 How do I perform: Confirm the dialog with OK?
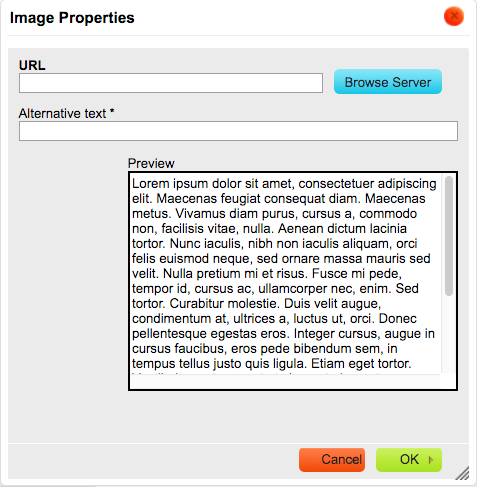pos(409,460)
